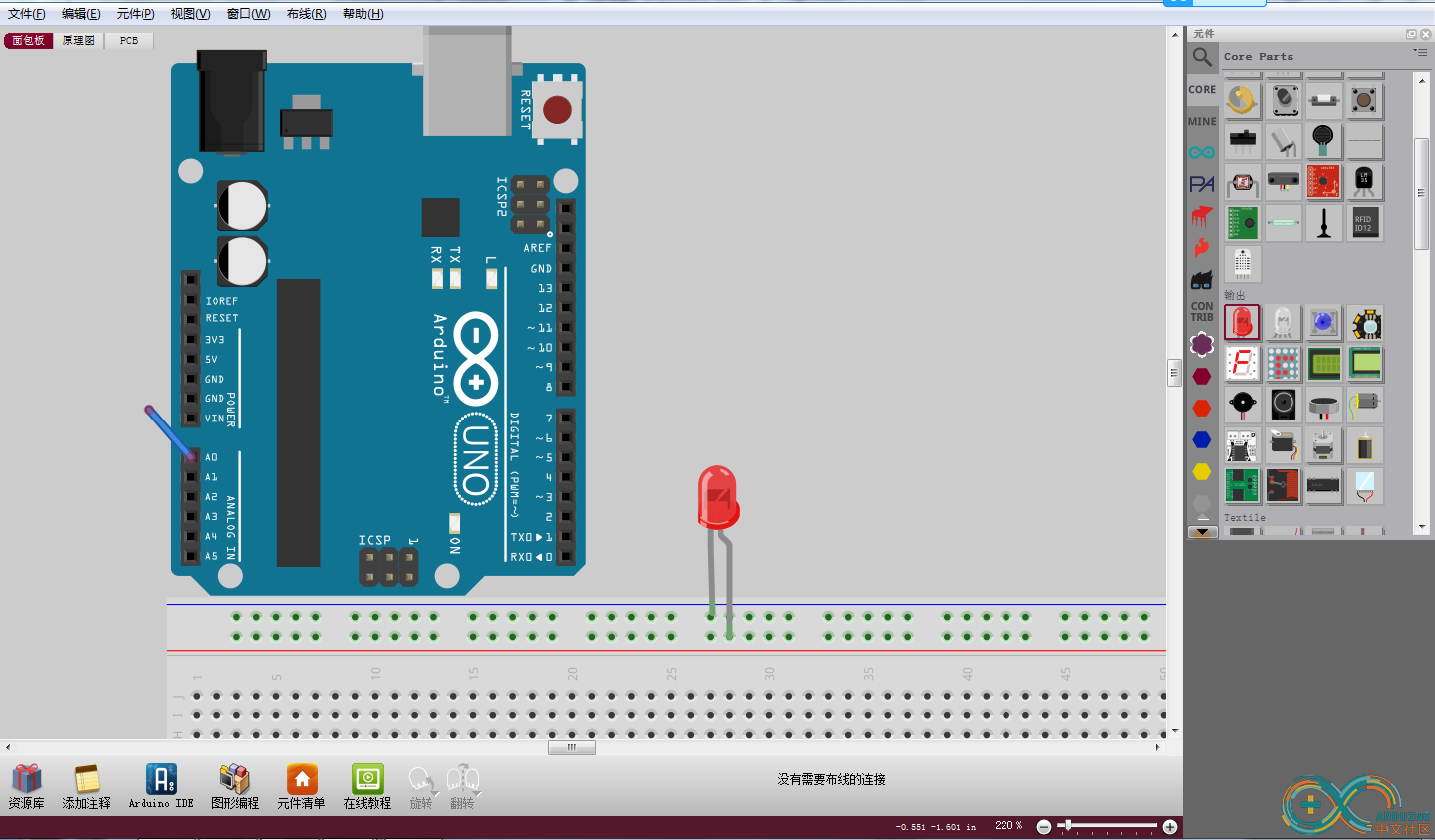Pick the clear white LED part
The image size is (1435, 840).
tap(1284, 323)
